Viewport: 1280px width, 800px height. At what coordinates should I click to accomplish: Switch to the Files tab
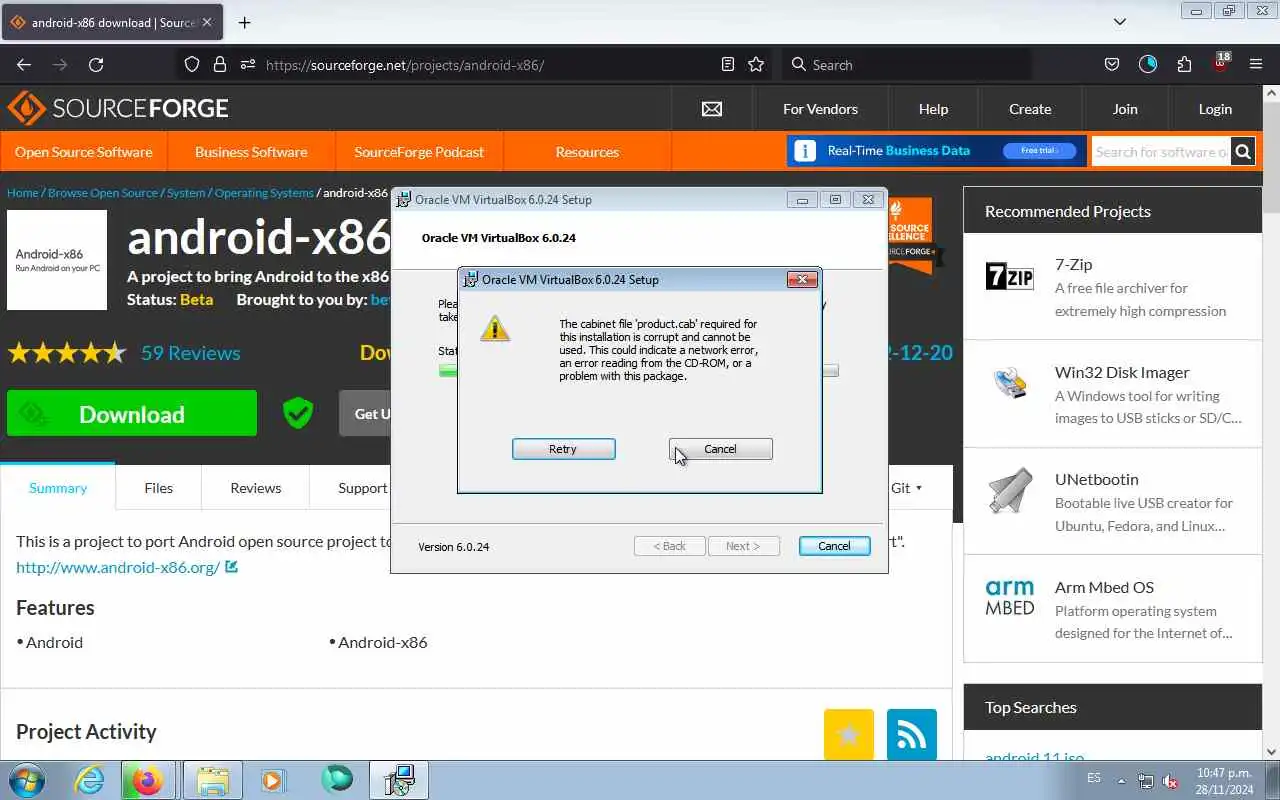(158, 488)
